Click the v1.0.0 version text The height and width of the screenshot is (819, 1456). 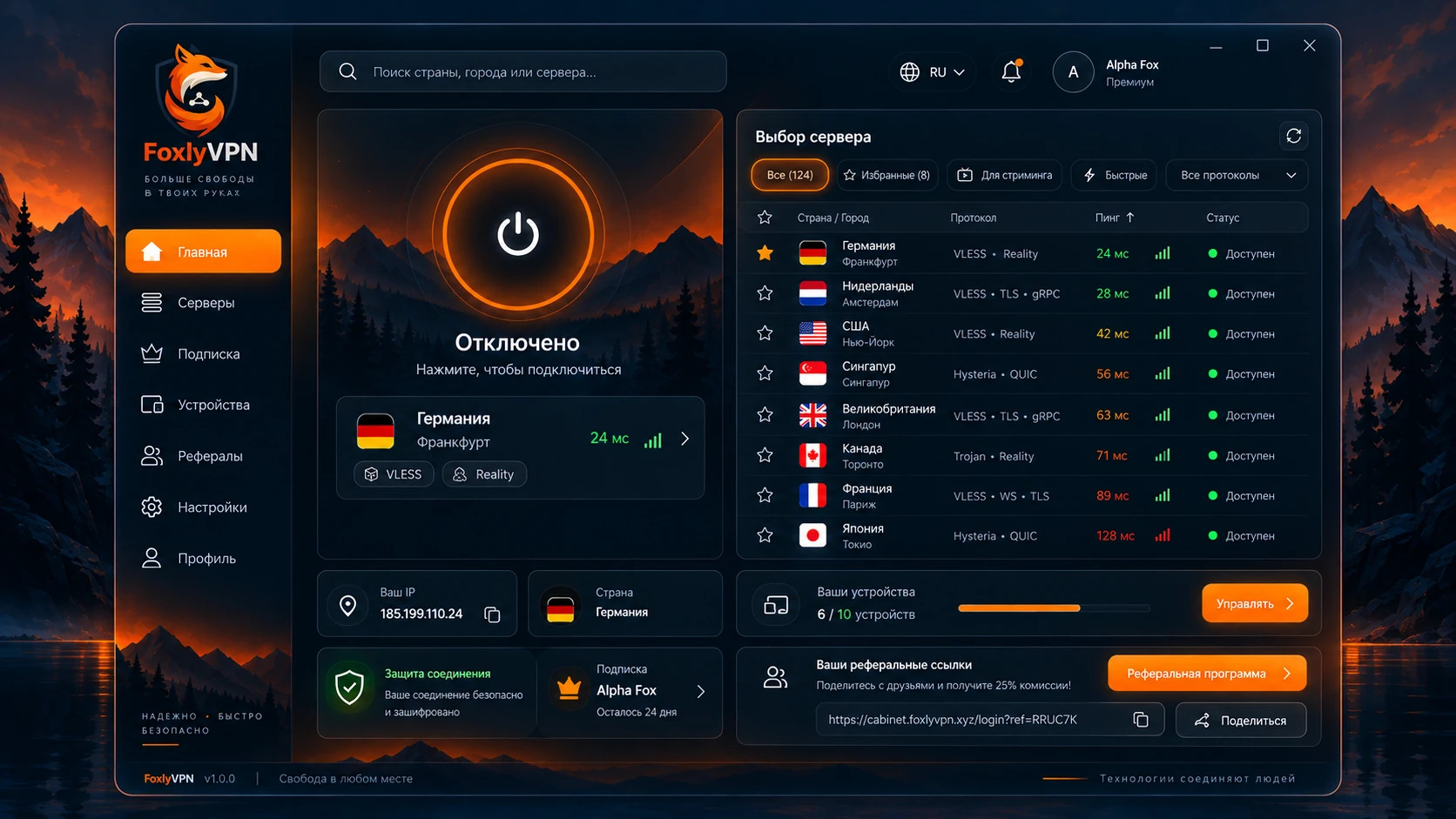coord(219,779)
